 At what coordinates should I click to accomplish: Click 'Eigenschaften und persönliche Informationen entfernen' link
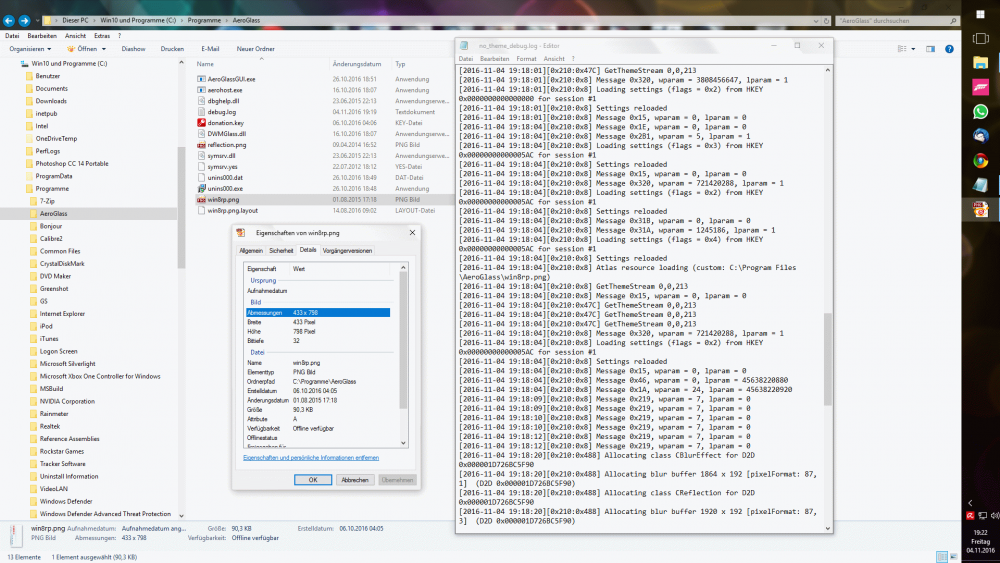coord(311,457)
